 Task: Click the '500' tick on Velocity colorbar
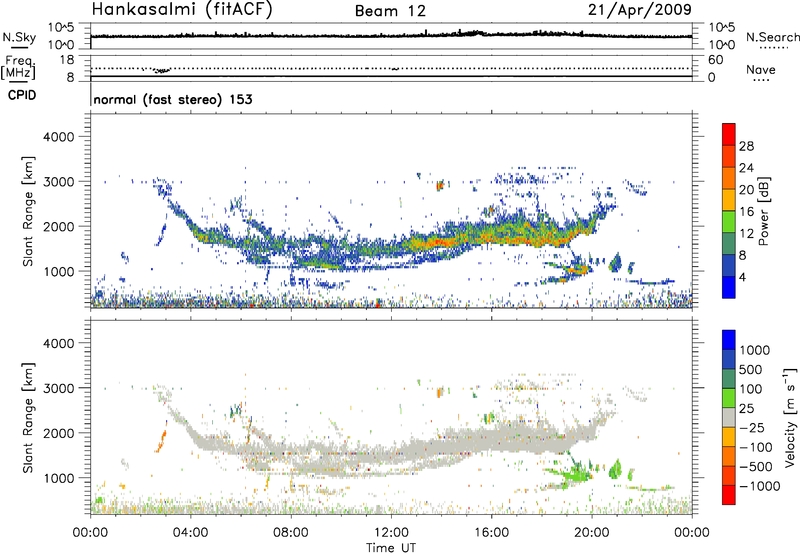(751, 369)
